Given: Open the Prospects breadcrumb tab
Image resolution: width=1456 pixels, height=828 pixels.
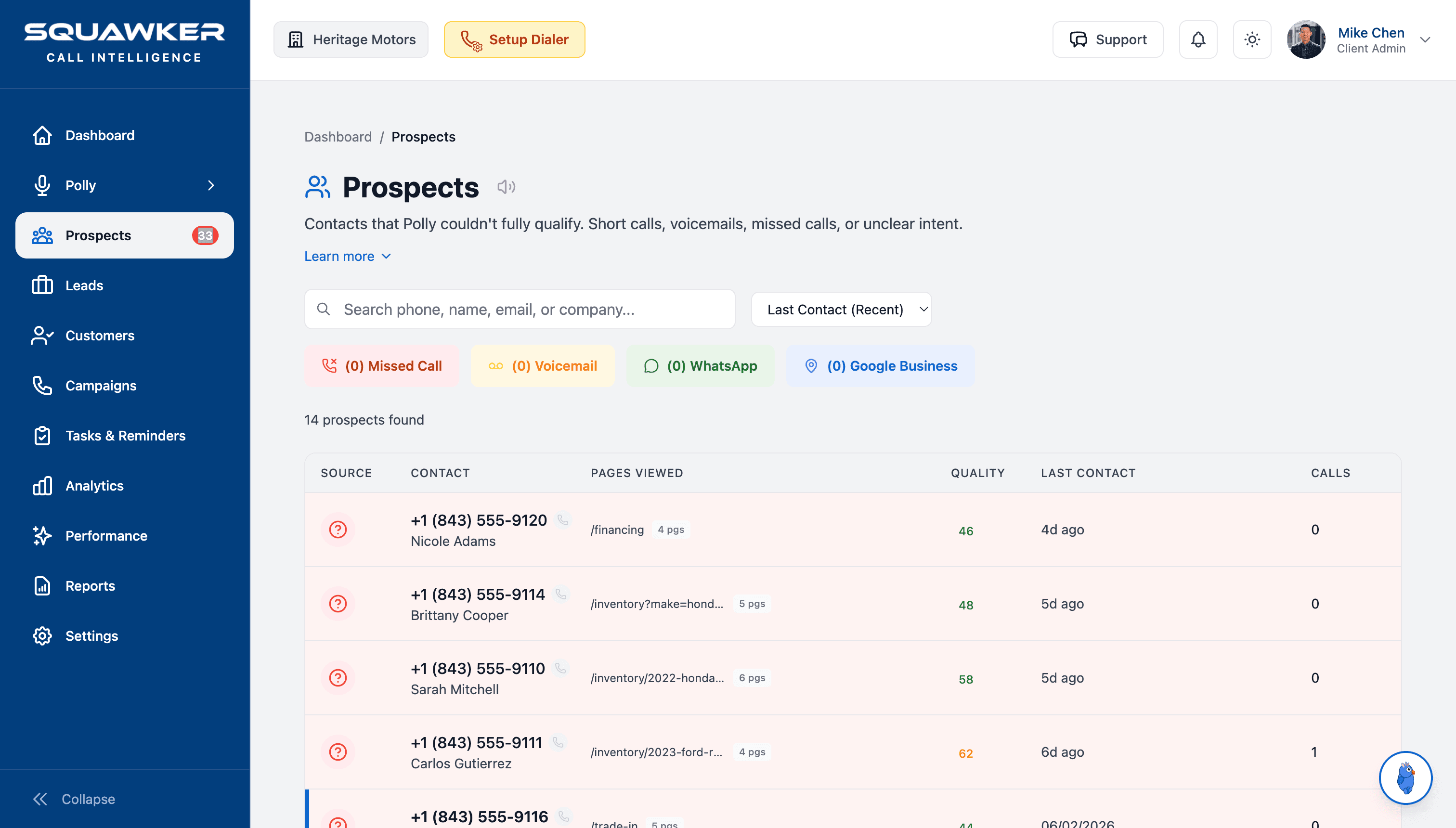Looking at the screenshot, I should click(x=423, y=137).
